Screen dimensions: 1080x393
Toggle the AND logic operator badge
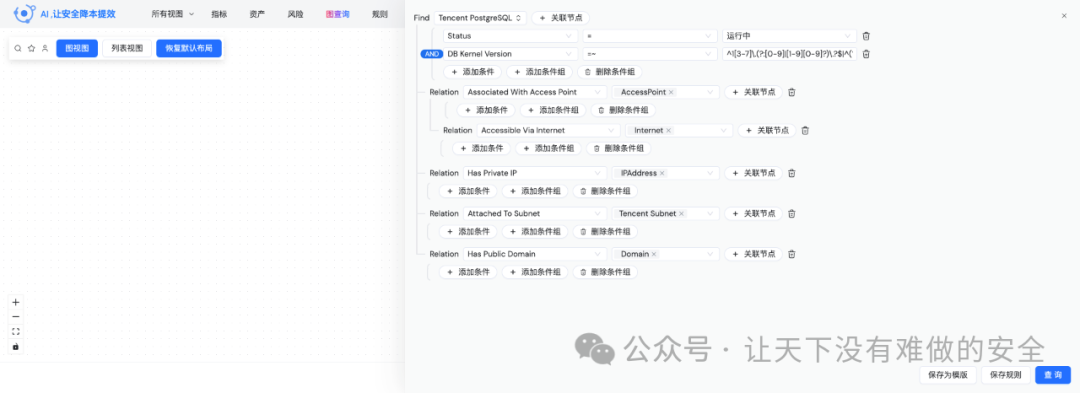coord(431,54)
